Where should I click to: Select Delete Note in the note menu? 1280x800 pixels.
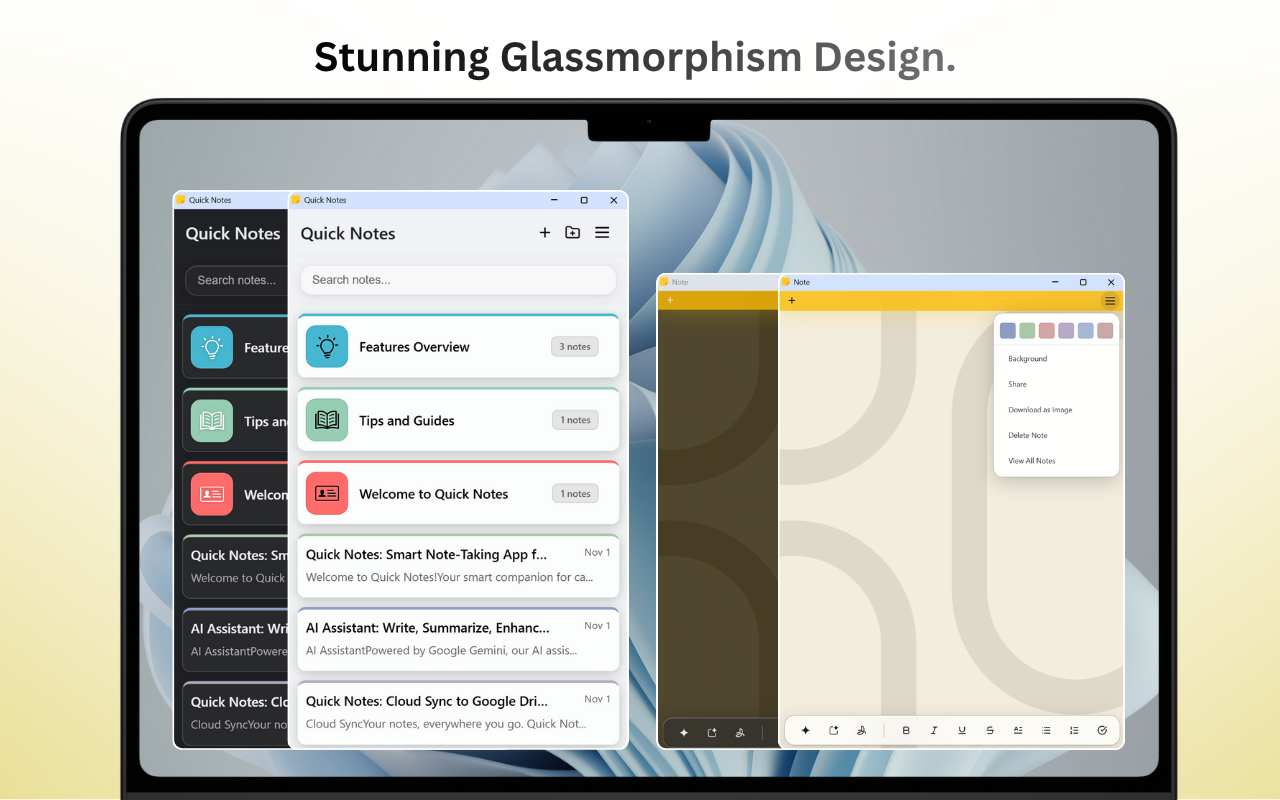click(1028, 436)
